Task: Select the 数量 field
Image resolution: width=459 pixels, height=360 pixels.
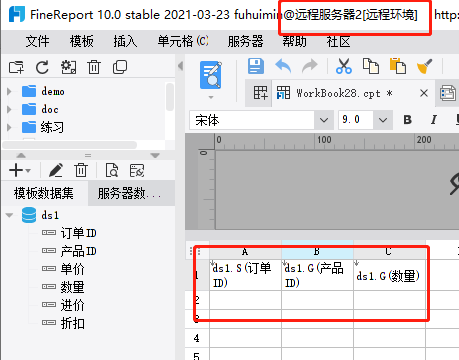Action: click(x=72, y=287)
